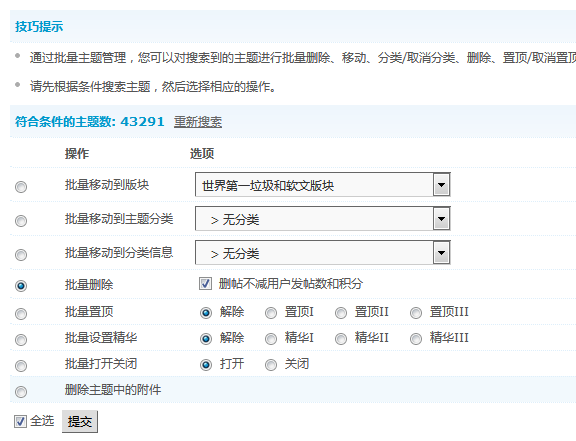This screenshot has height=441, width=576.
Task: Click the 操作 column header
Action: pos(77,153)
